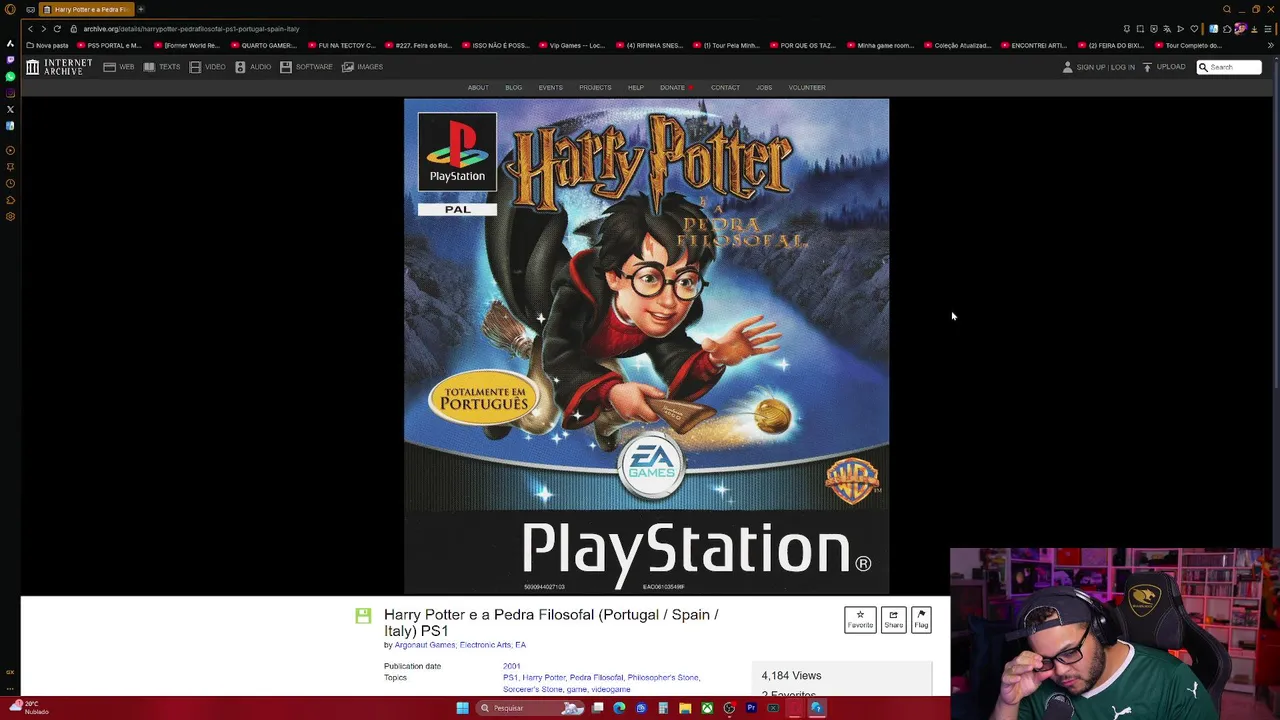Open the Philosopher's Stone topic link
Screen dimensions: 1280x720
tap(663, 678)
